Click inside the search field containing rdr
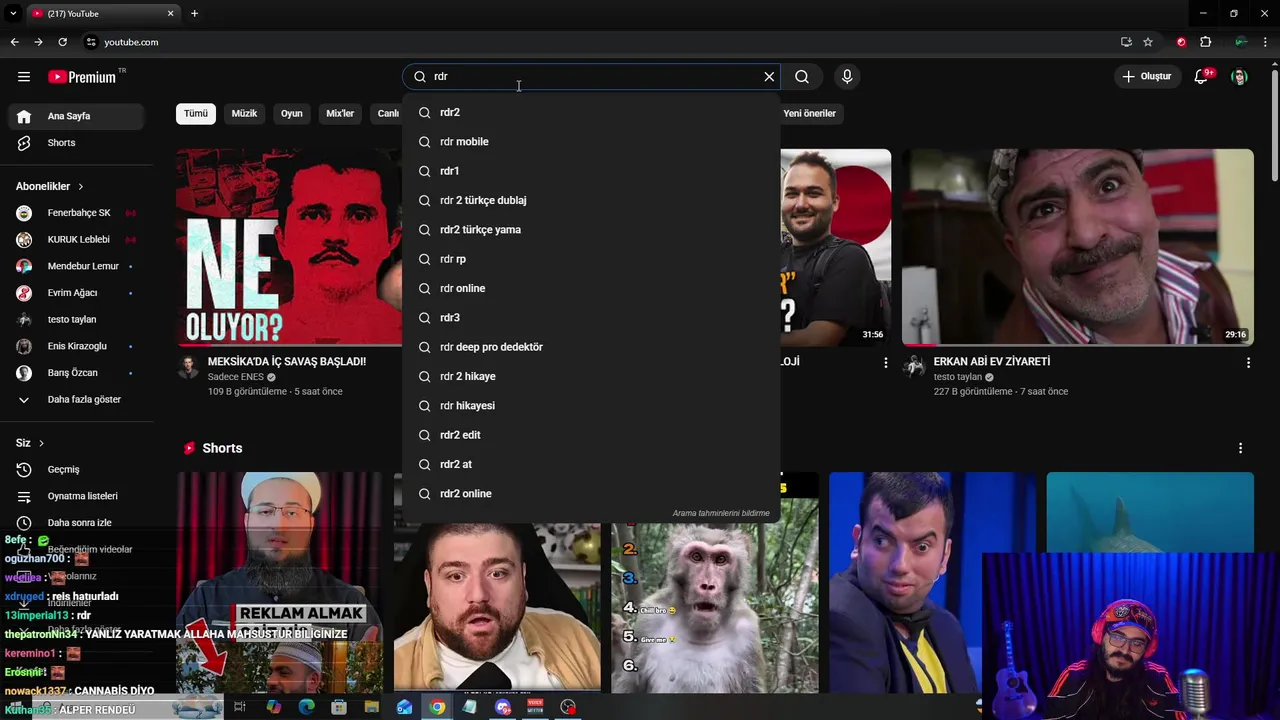1280x720 pixels. tap(590, 77)
